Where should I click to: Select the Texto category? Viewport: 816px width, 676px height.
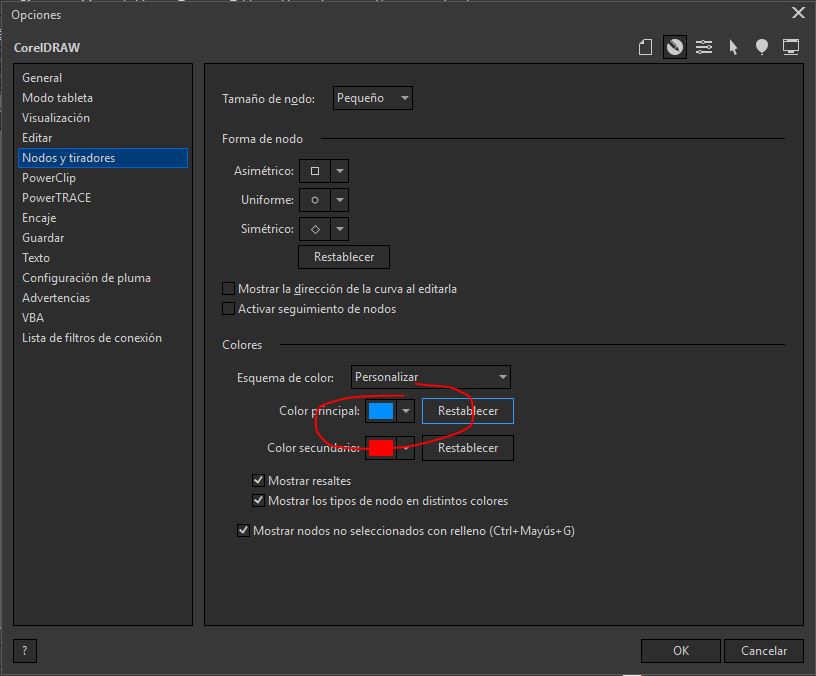[x=103, y=258]
